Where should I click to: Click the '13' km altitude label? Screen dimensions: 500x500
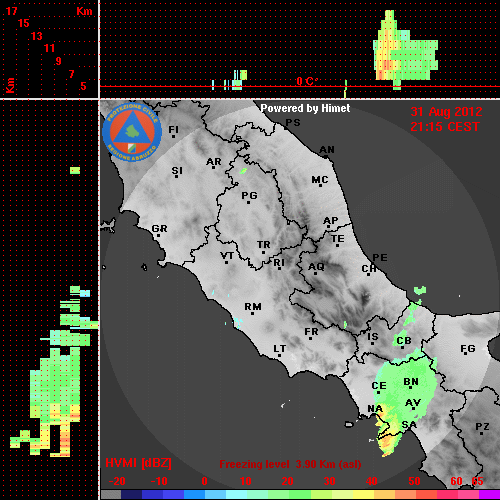(x=37, y=36)
